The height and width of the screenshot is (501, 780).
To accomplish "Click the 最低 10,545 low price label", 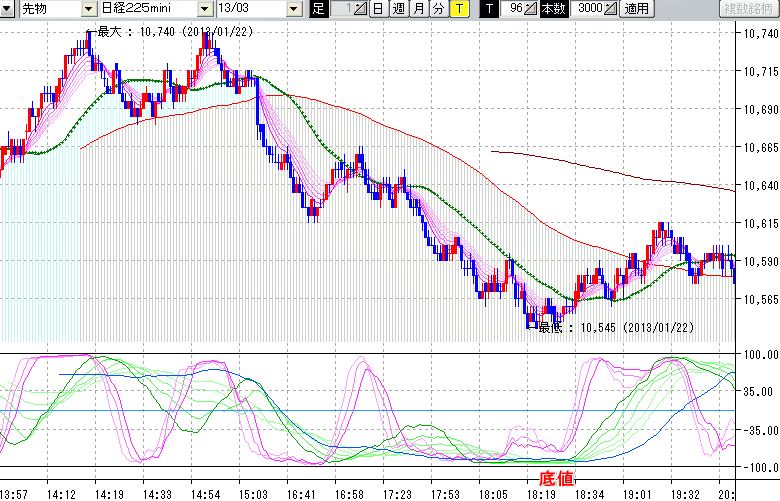I will click(614, 327).
